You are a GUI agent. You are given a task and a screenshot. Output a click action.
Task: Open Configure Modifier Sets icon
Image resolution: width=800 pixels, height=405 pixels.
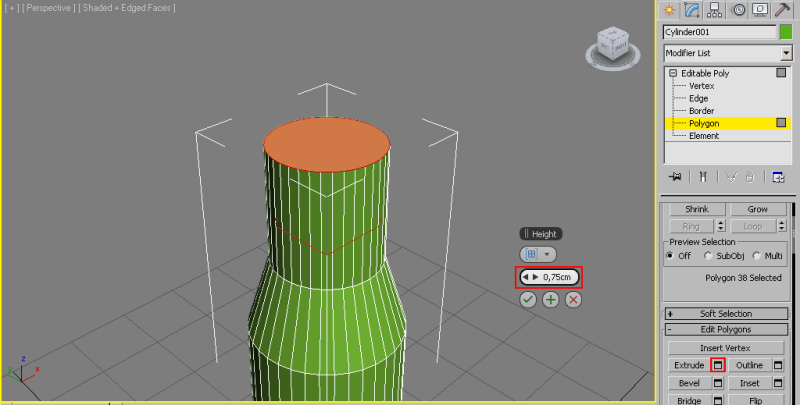point(778,176)
